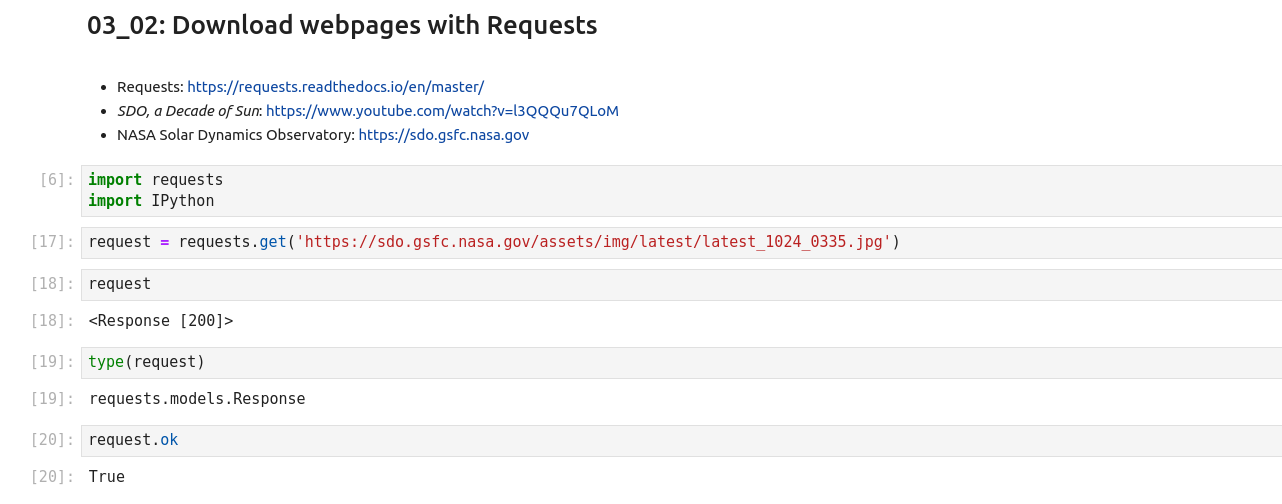This screenshot has height=504, width=1282.
Task: Click the 'SDO, a Decade of Sun' italic text
Action: pos(188,111)
